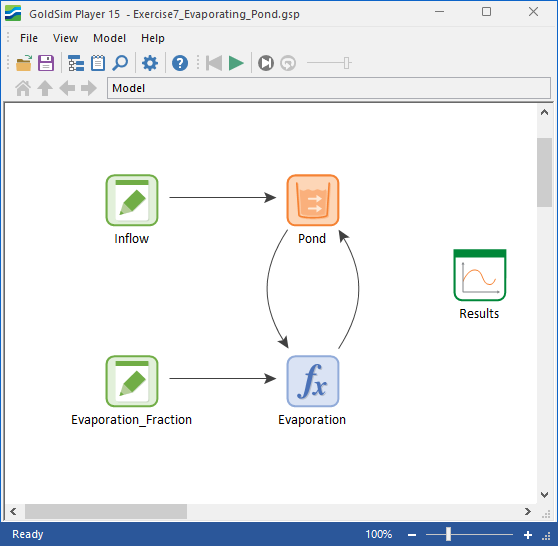The image size is (558, 546).
Task: Open a model file via folder icon
Action: click(24, 63)
